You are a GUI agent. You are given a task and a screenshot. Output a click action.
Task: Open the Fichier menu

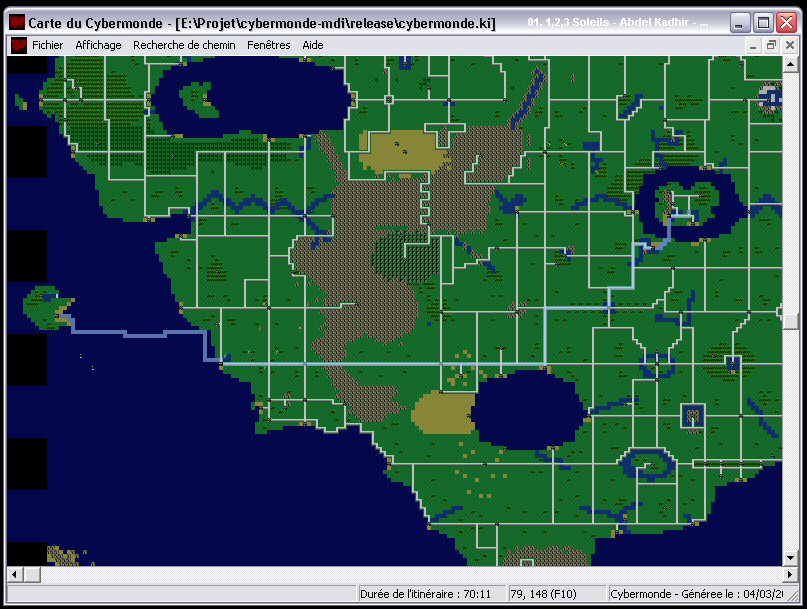[47, 45]
